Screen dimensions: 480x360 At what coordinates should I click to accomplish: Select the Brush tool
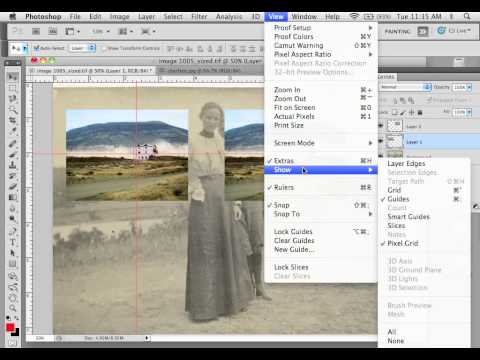click(13, 154)
